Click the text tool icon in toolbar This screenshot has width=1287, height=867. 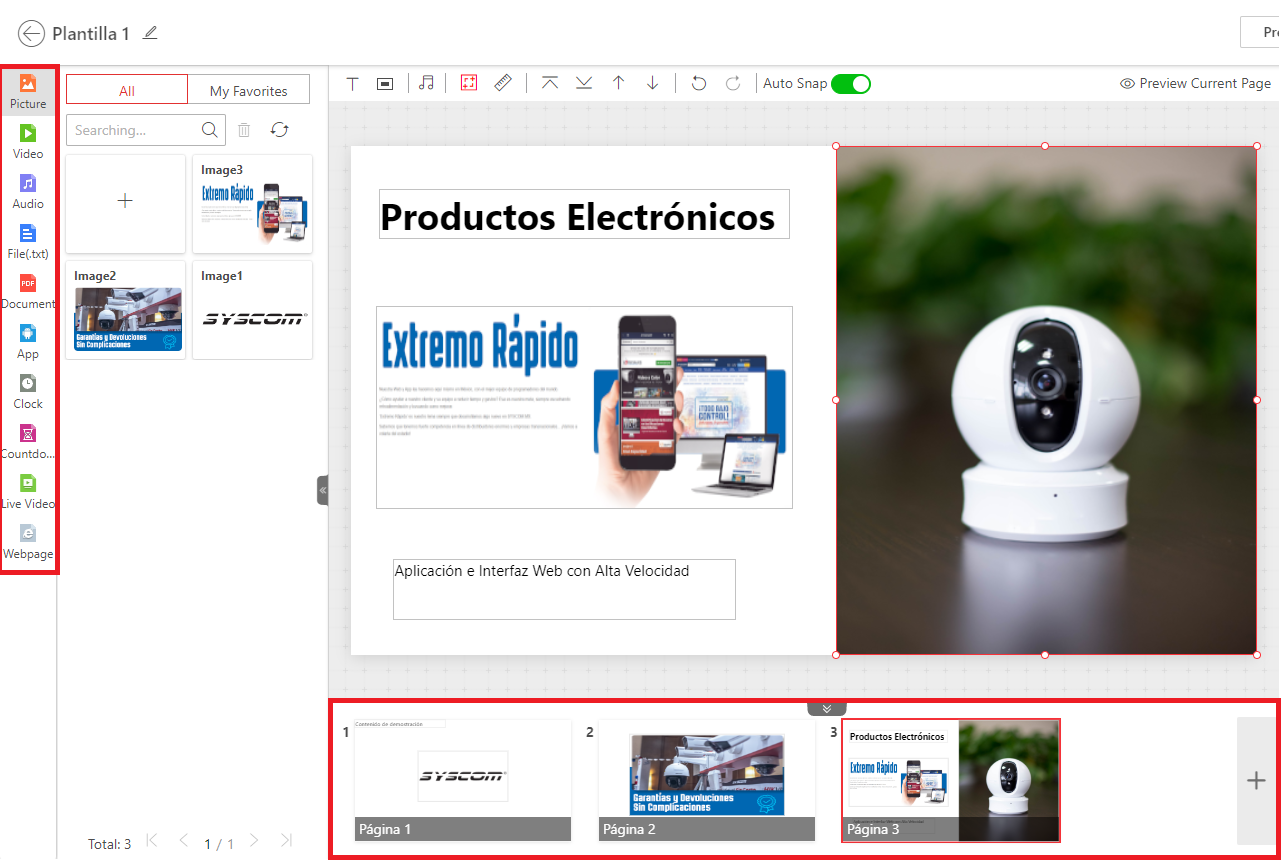coord(352,83)
